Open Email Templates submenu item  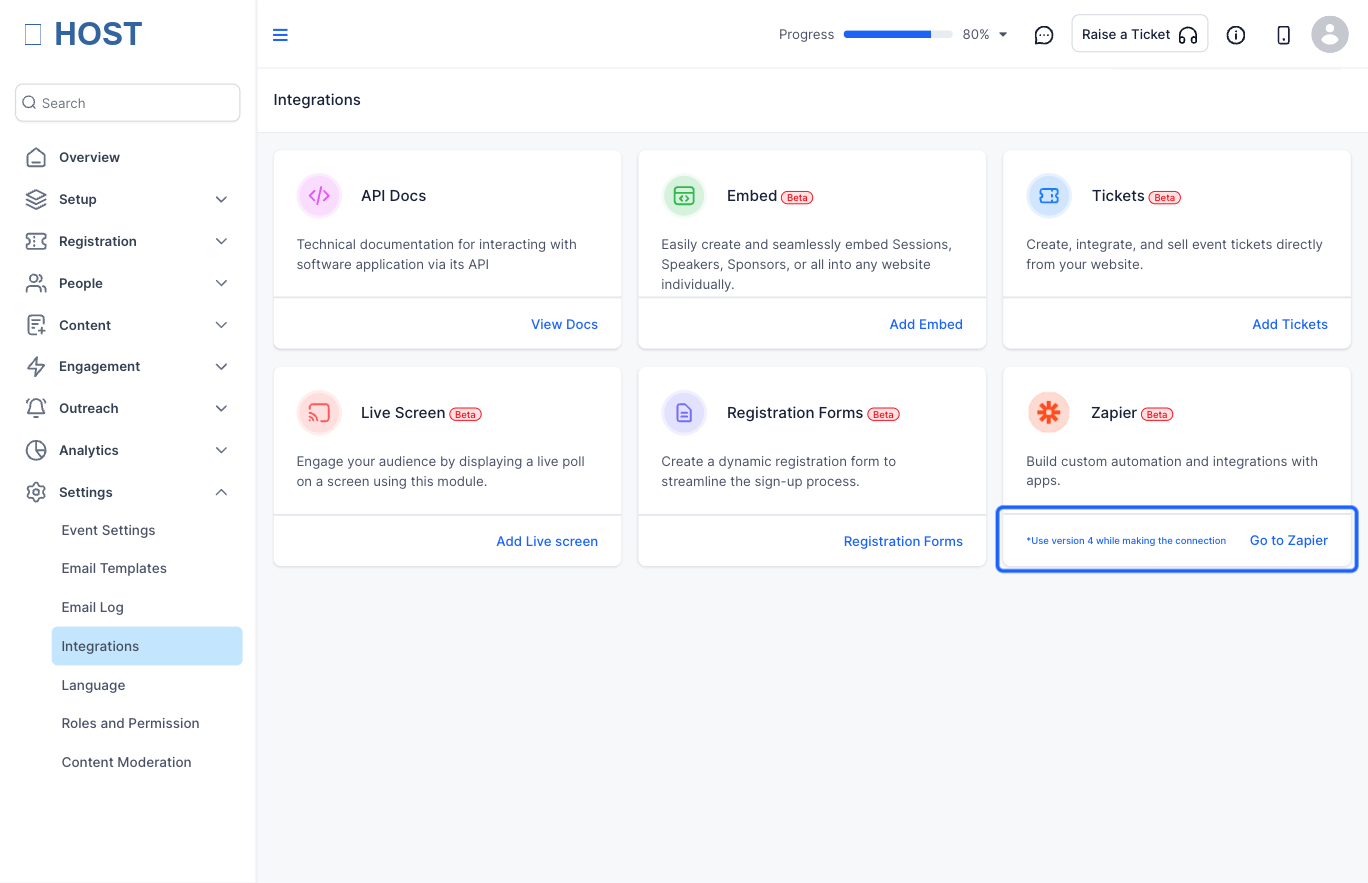114,568
